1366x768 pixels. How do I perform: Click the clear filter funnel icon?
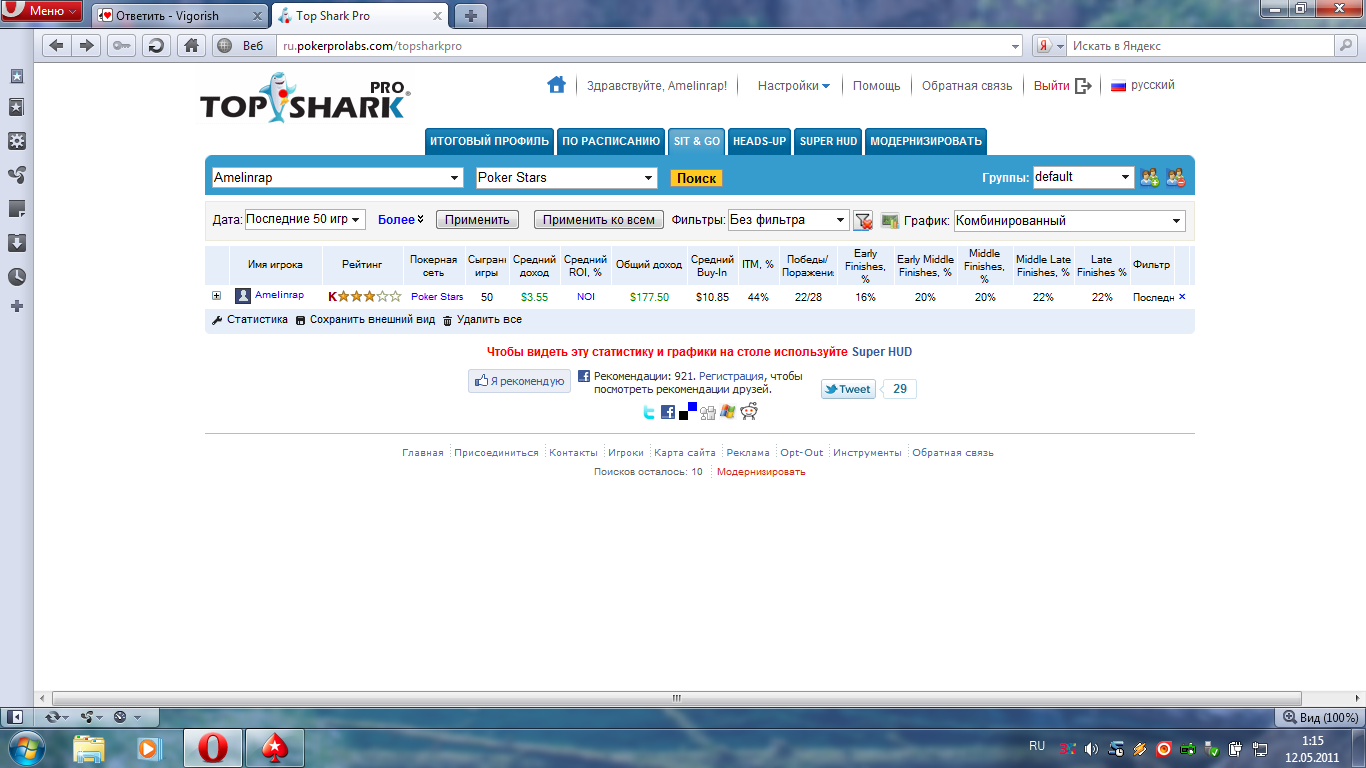tap(863, 220)
